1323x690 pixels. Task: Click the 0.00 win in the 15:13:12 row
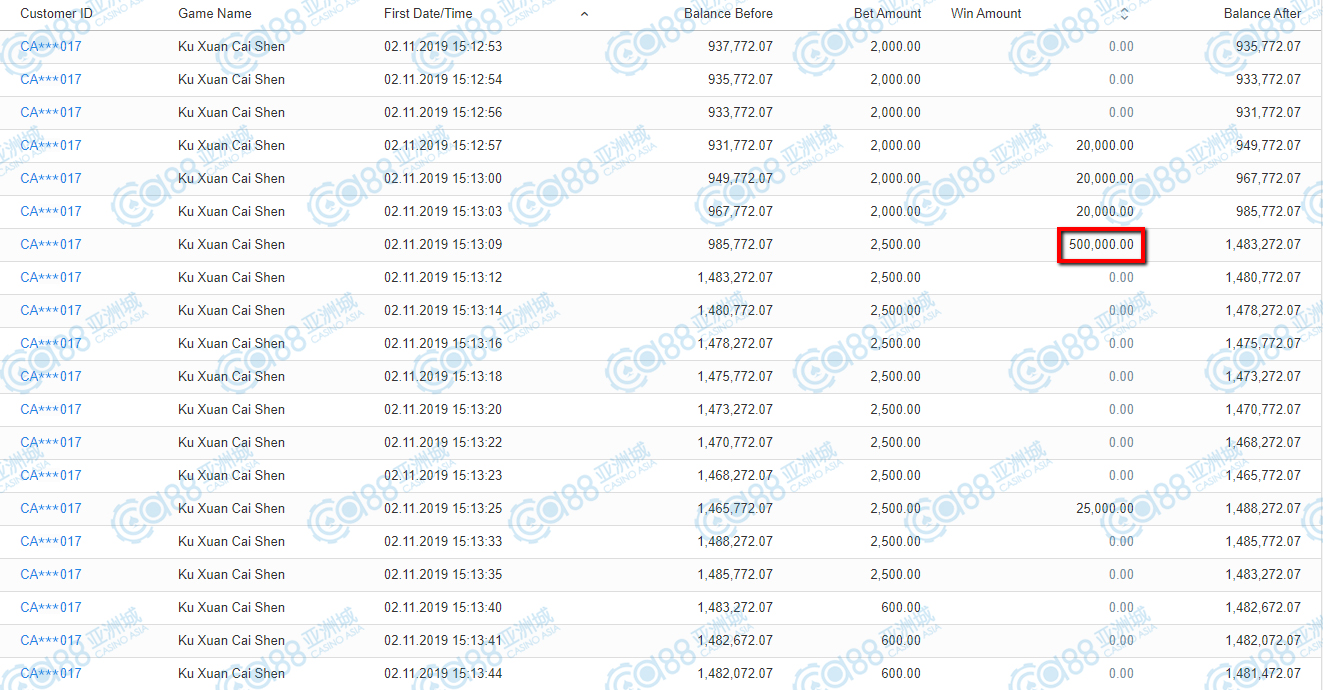1121,277
